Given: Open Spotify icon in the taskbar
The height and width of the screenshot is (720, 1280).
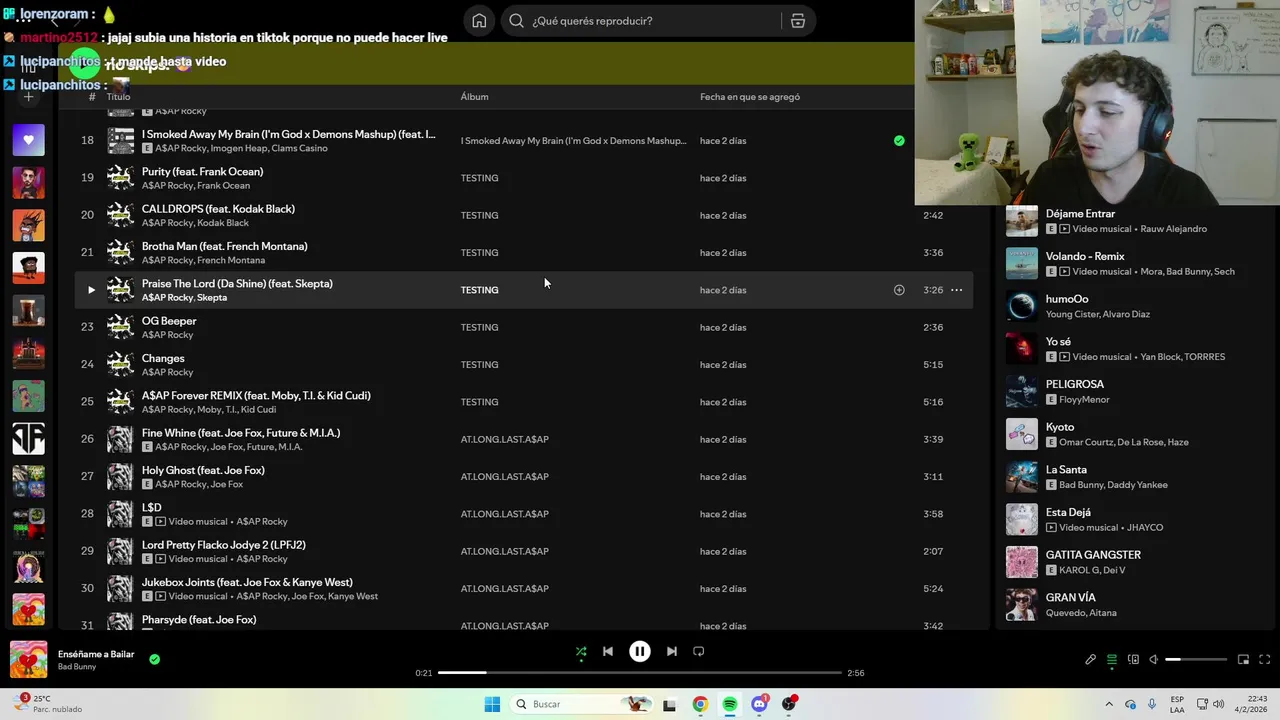Looking at the screenshot, I should (730, 704).
